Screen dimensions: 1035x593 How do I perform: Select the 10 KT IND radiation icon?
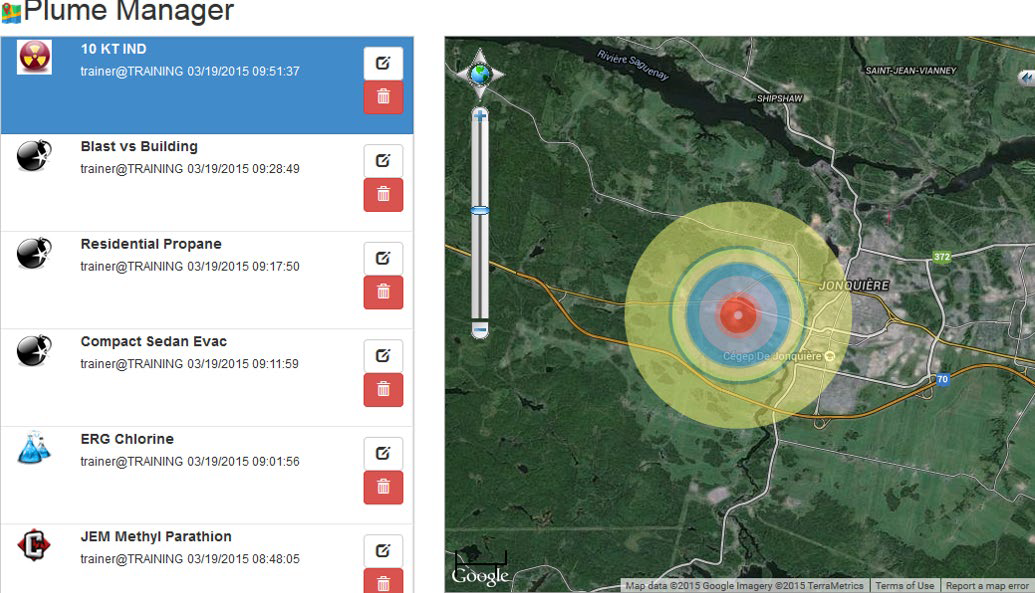click(x=34, y=57)
